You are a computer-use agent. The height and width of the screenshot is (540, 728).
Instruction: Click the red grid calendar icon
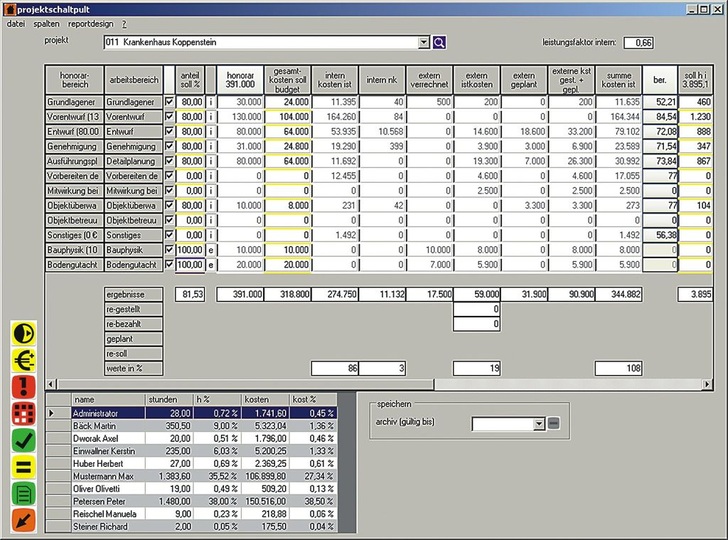(x=22, y=414)
